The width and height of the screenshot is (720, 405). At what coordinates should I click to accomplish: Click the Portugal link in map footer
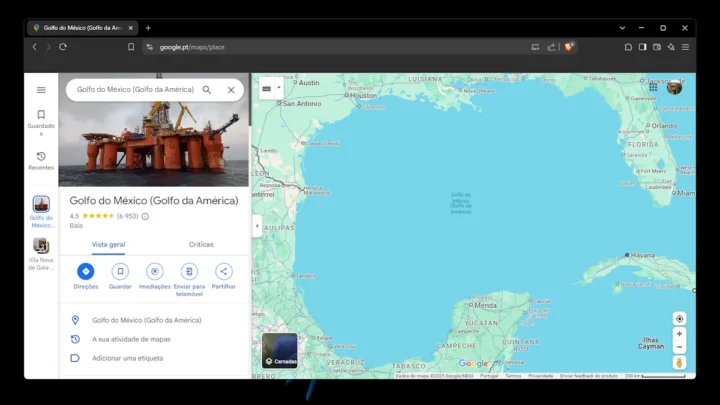click(489, 376)
